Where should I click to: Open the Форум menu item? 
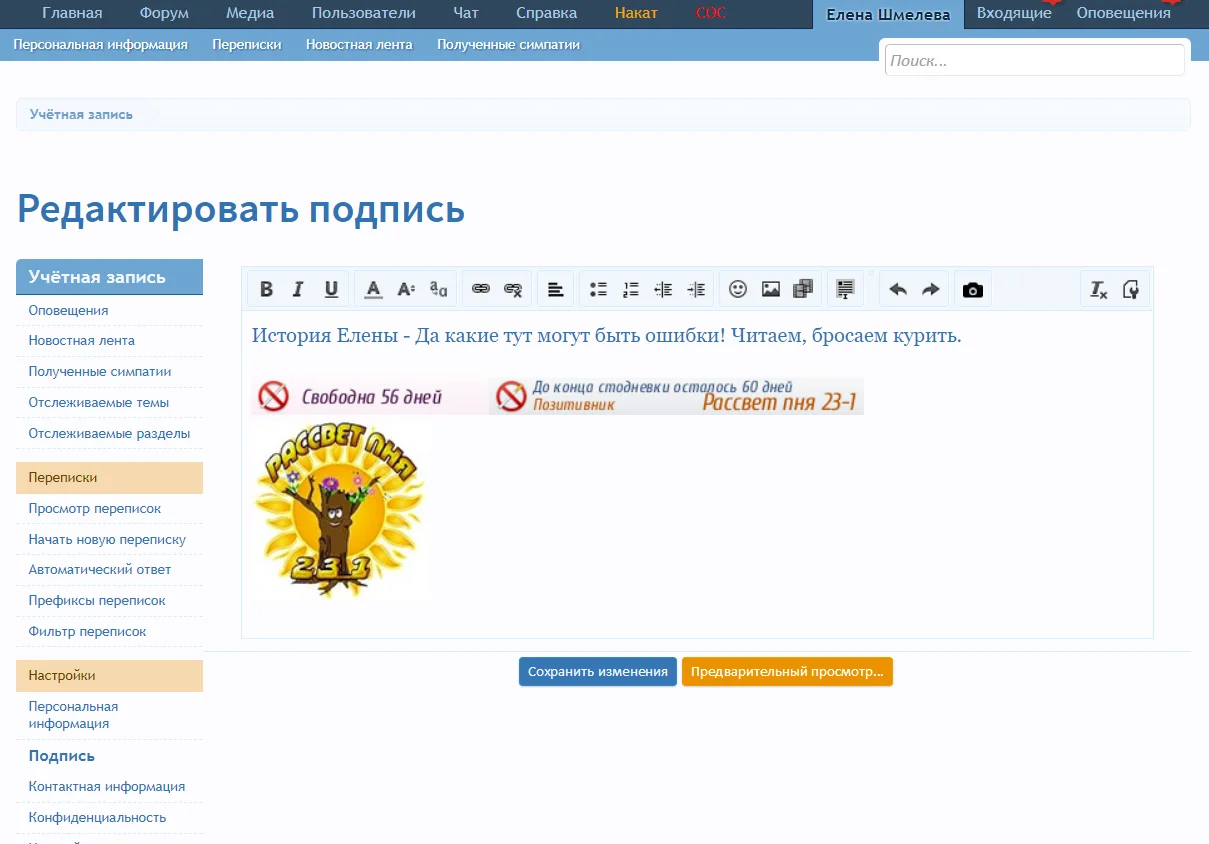pyautogui.click(x=163, y=13)
